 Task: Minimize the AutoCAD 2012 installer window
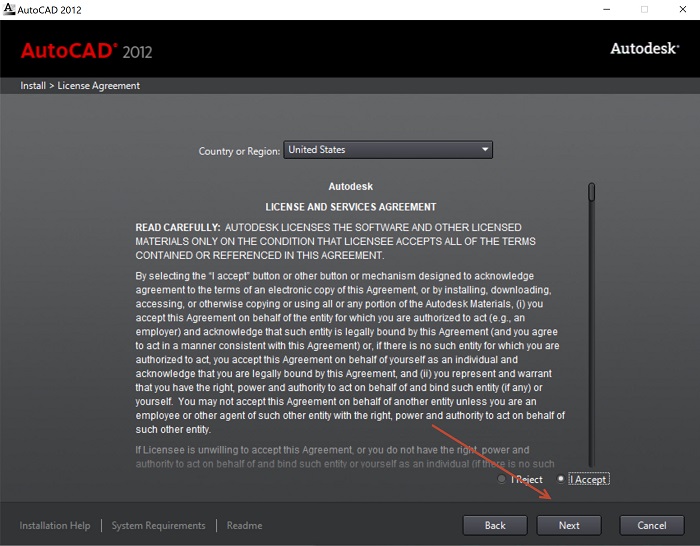pyautogui.click(x=606, y=10)
